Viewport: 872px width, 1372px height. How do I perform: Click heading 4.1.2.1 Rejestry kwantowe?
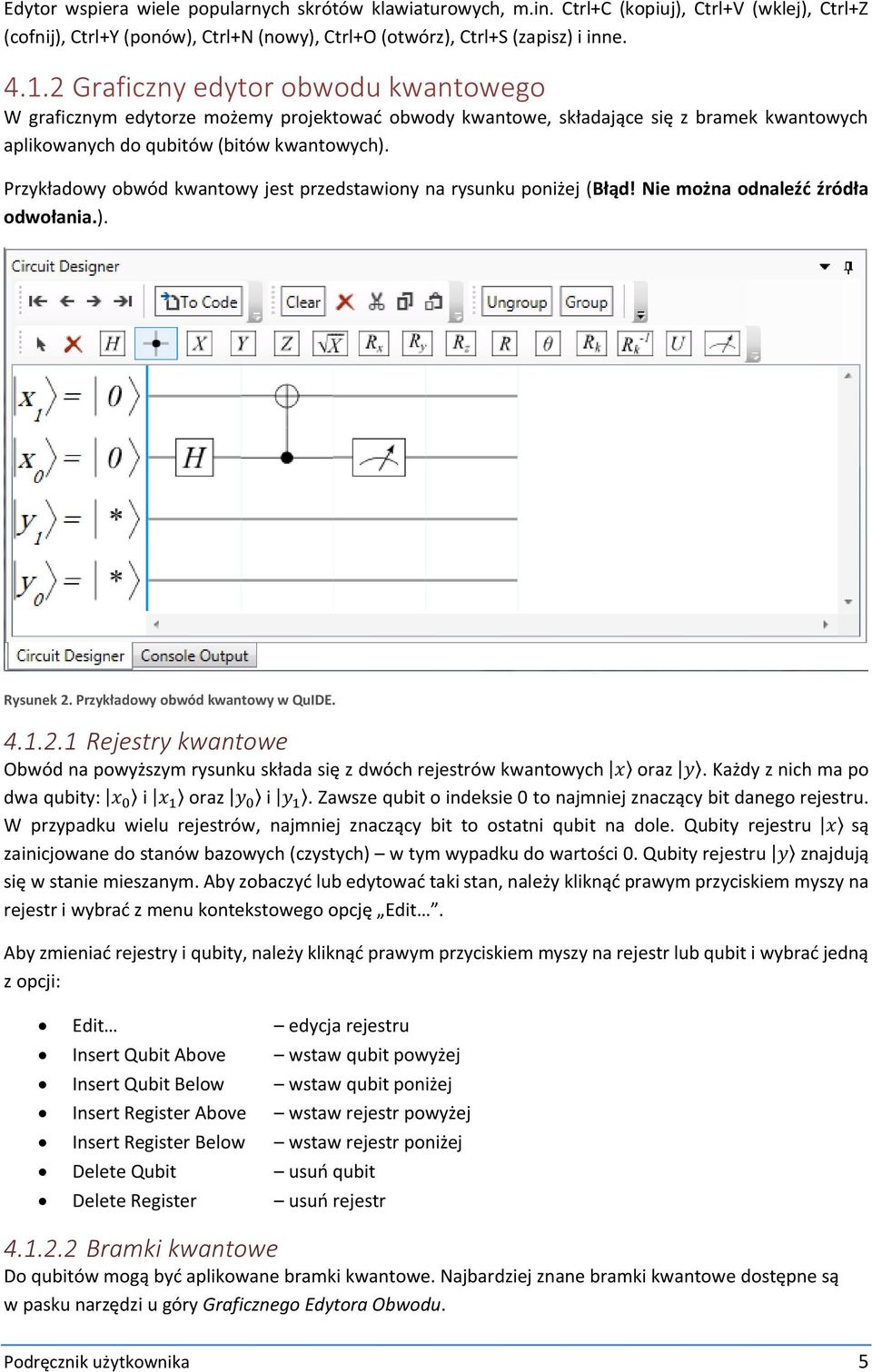145,742
